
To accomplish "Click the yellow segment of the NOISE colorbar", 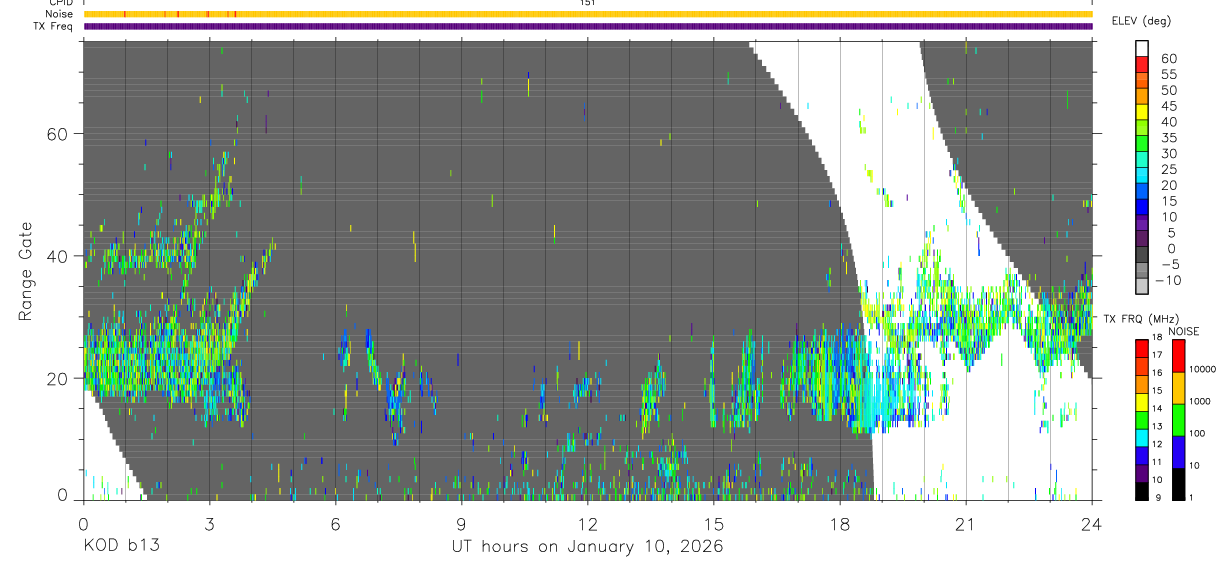I will click(x=1178, y=388).
